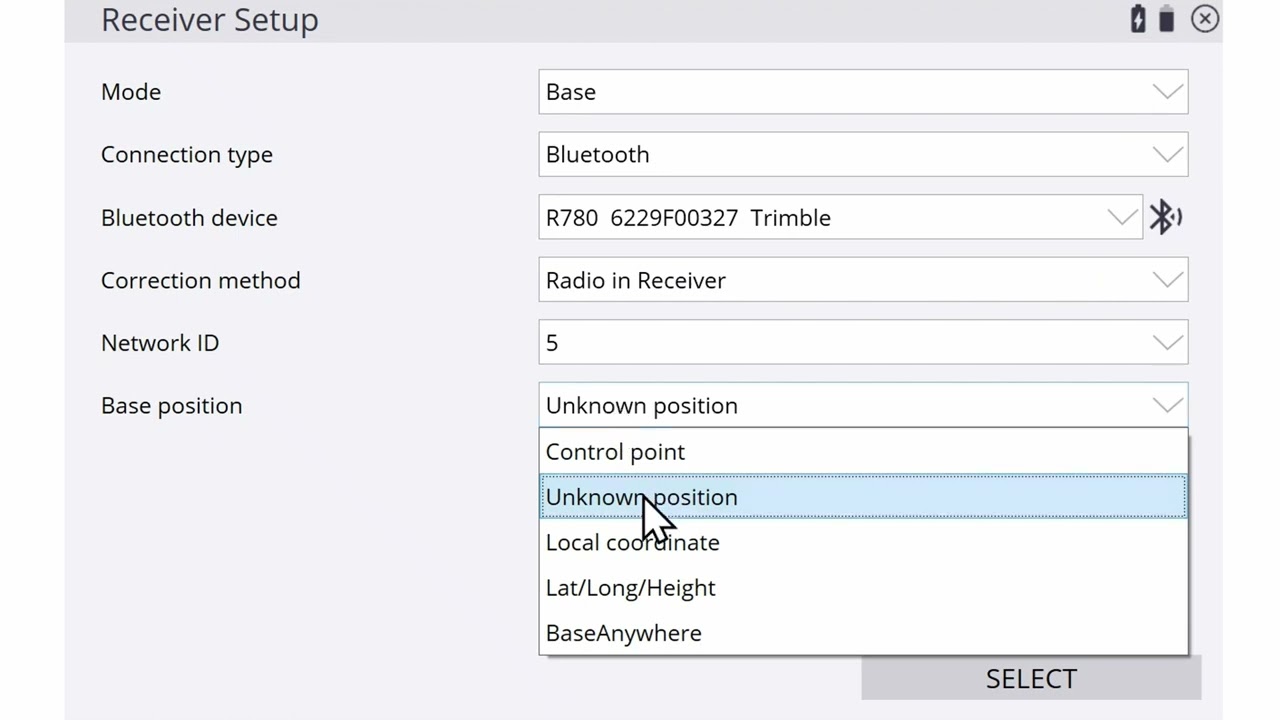This screenshot has height=720, width=1280.
Task: Click the Base mode field
Action: click(863, 92)
